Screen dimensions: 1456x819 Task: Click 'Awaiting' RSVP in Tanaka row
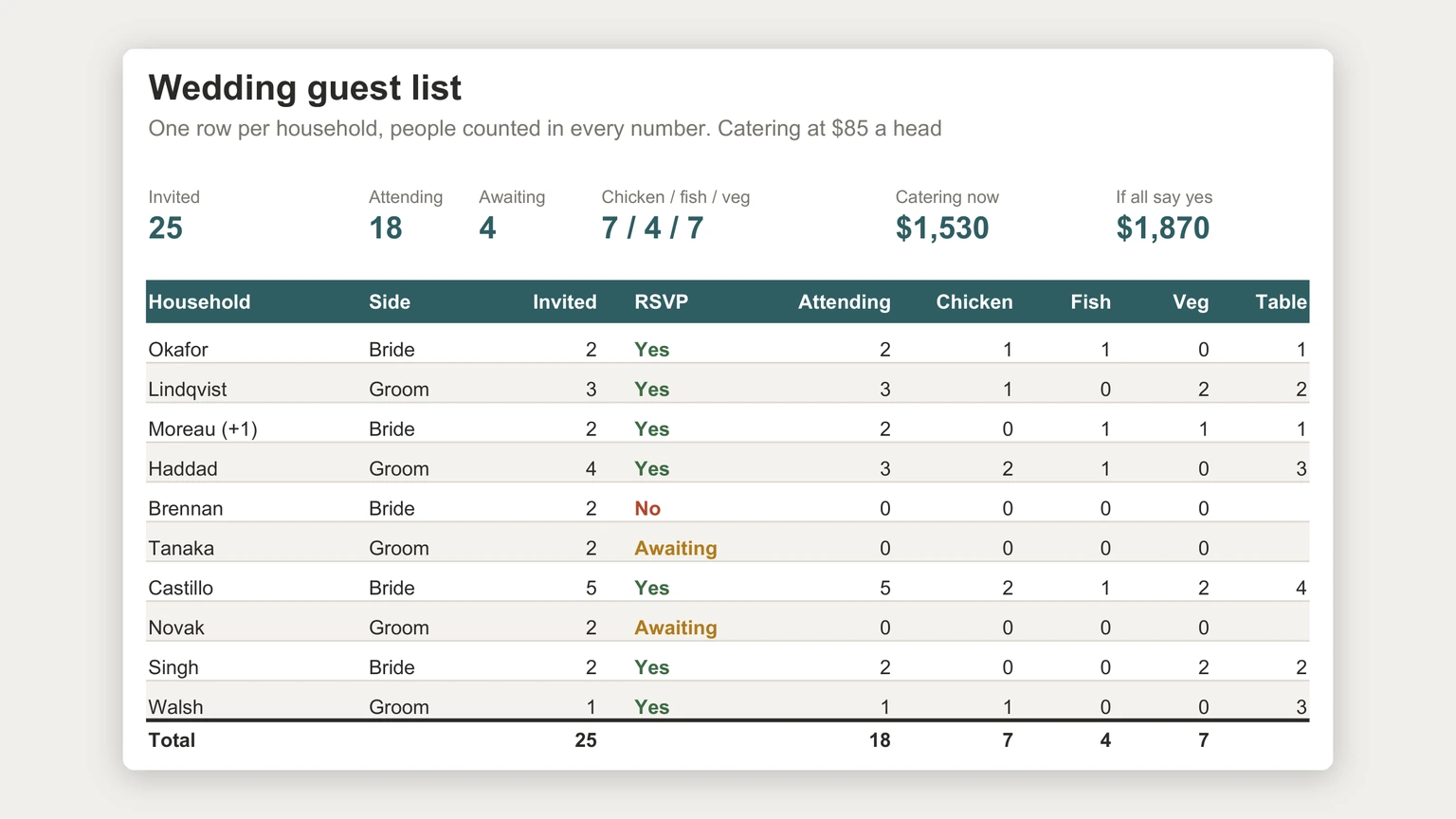click(x=676, y=548)
